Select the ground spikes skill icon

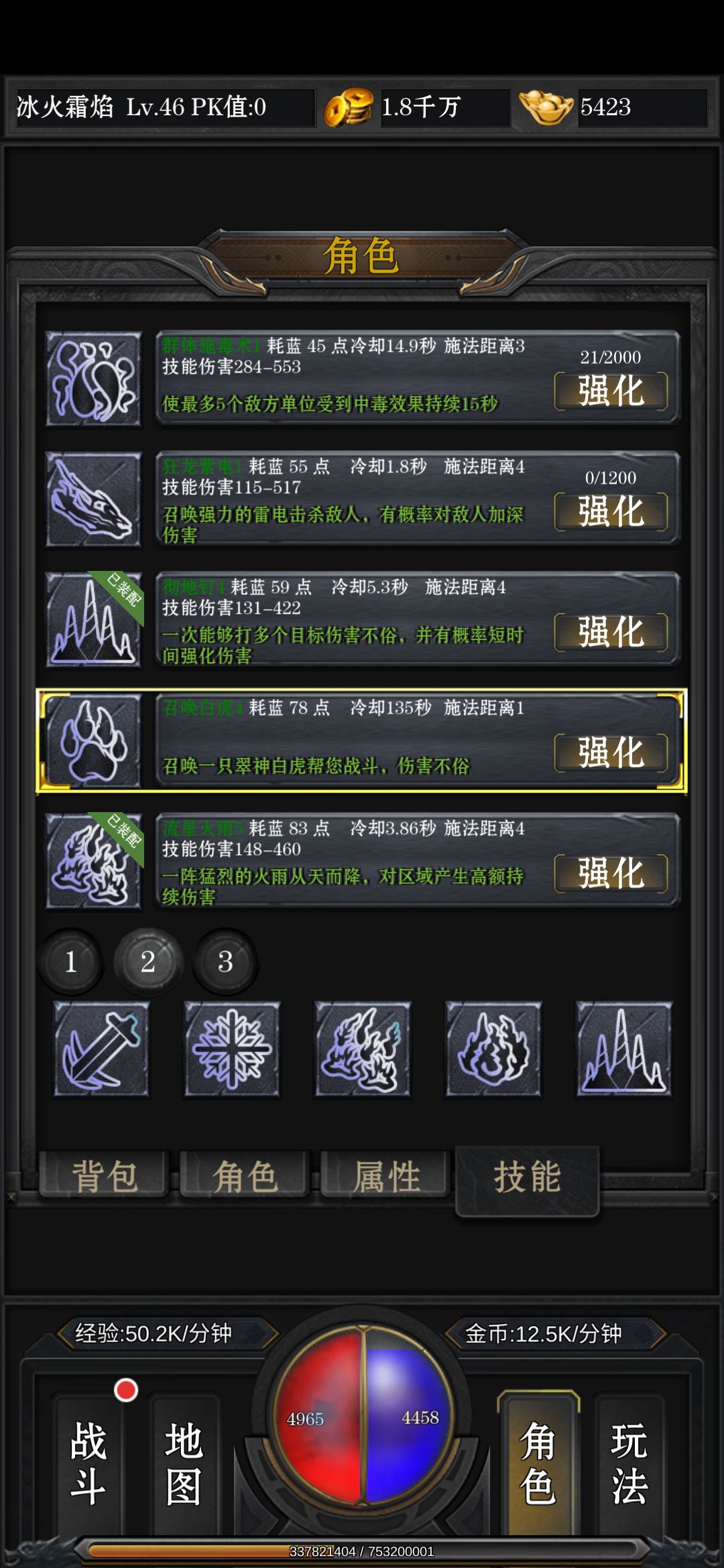[x=93, y=620]
